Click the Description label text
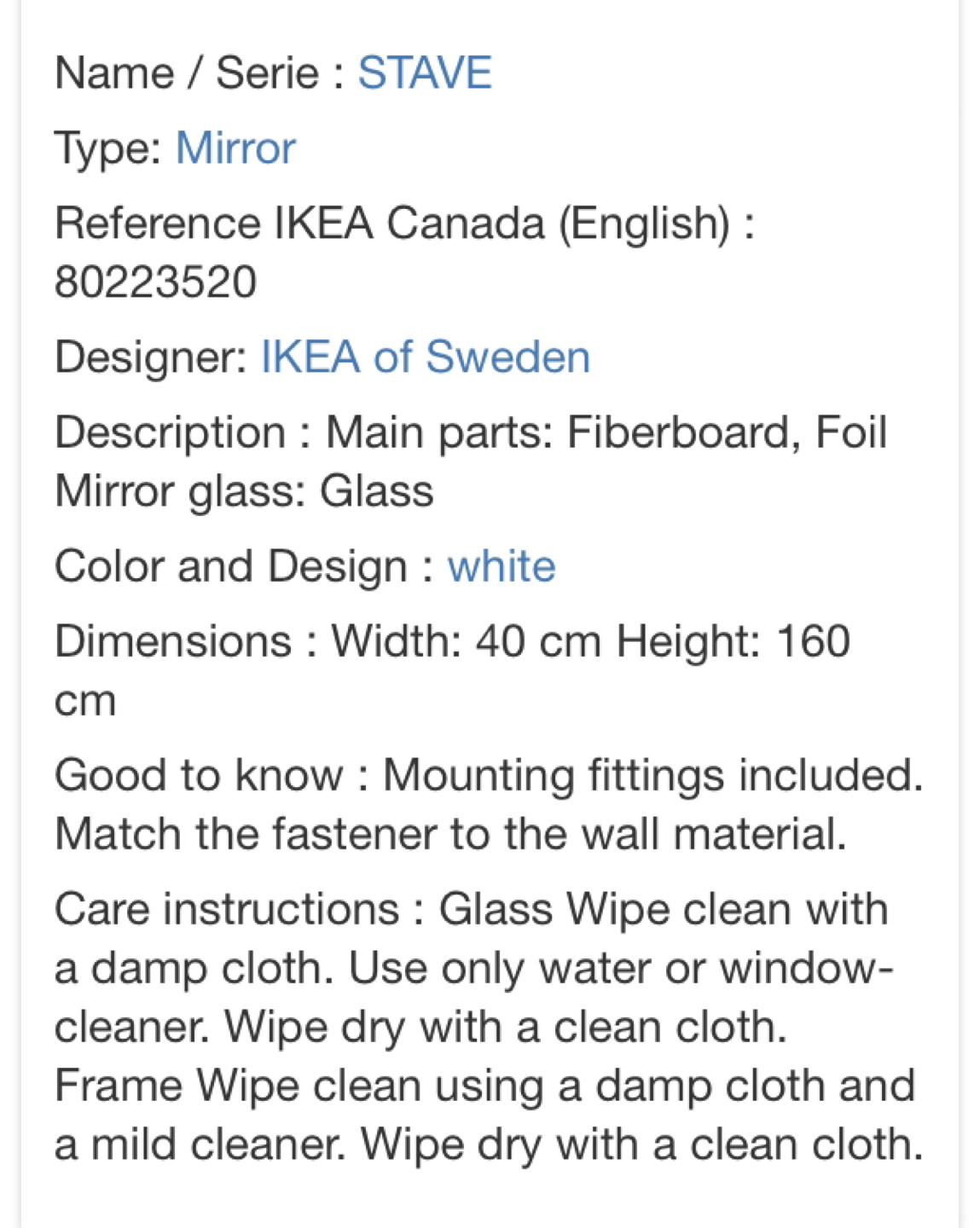The width and height of the screenshot is (980, 1228). pyautogui.click(x=171, y=432)
